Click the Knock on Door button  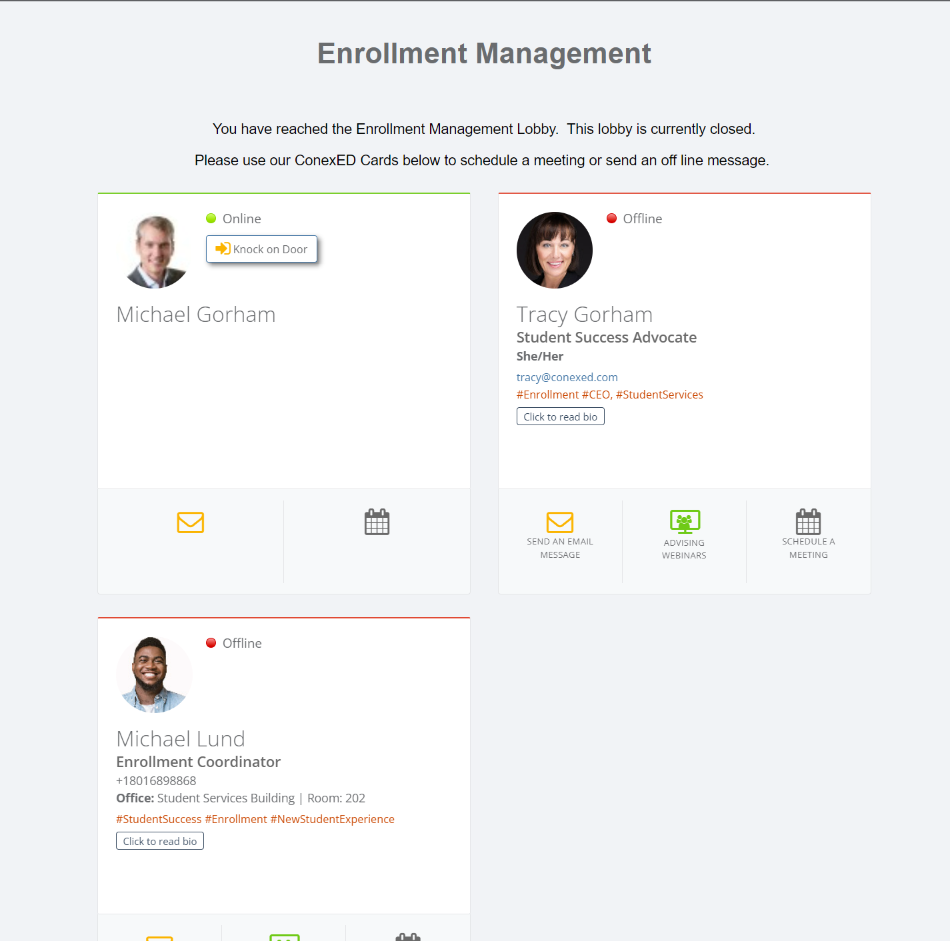click(261, 249)
